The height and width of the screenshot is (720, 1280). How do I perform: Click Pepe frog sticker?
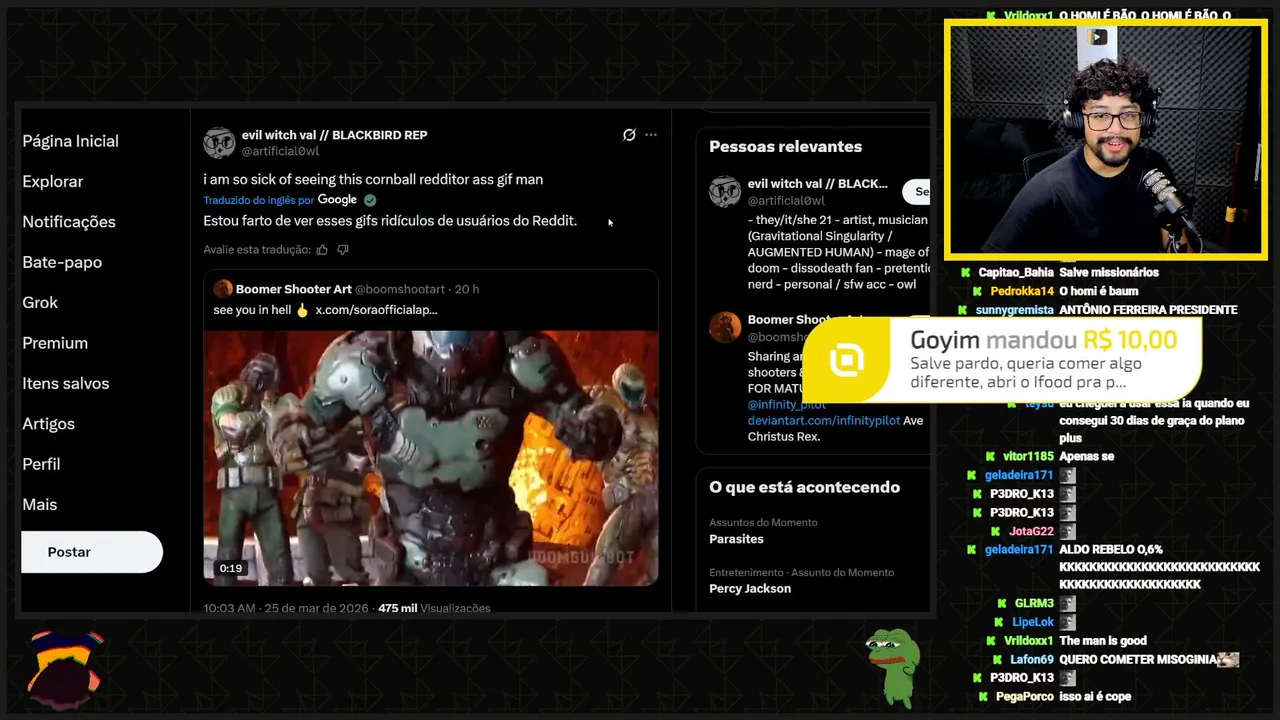click(x=893, y=667)
